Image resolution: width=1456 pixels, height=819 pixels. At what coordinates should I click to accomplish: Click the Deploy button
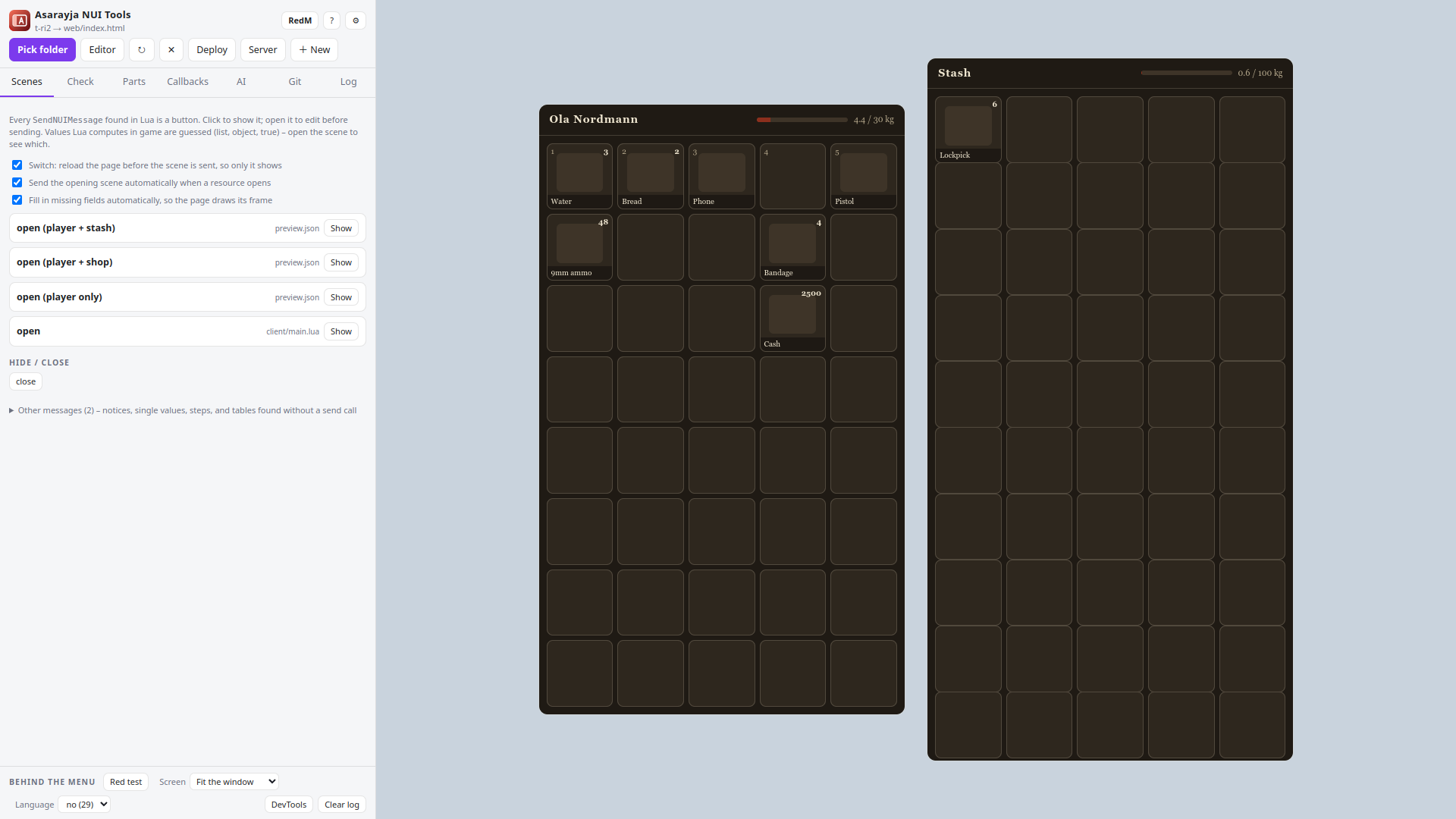(212, 50)
